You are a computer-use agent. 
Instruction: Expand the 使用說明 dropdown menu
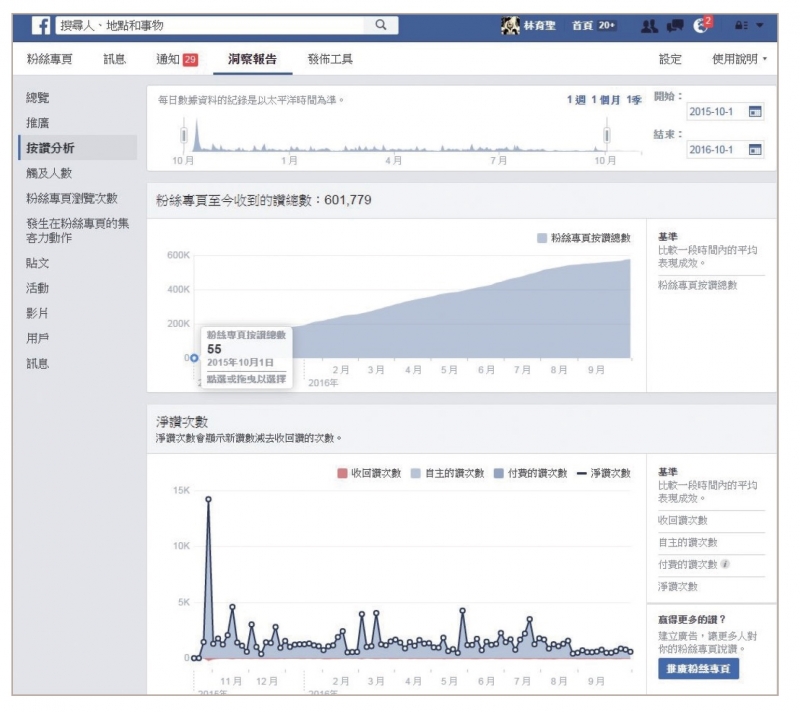tap(740, 60)
